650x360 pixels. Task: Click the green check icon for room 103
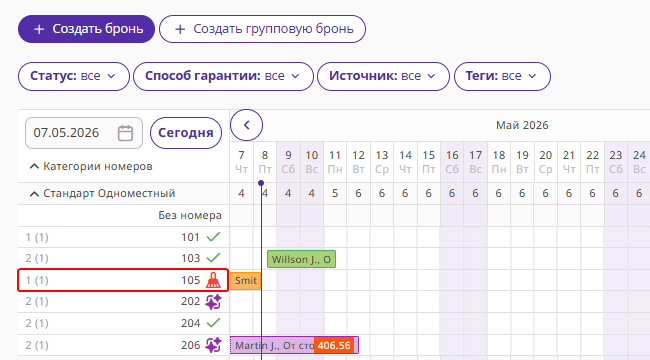213,258
